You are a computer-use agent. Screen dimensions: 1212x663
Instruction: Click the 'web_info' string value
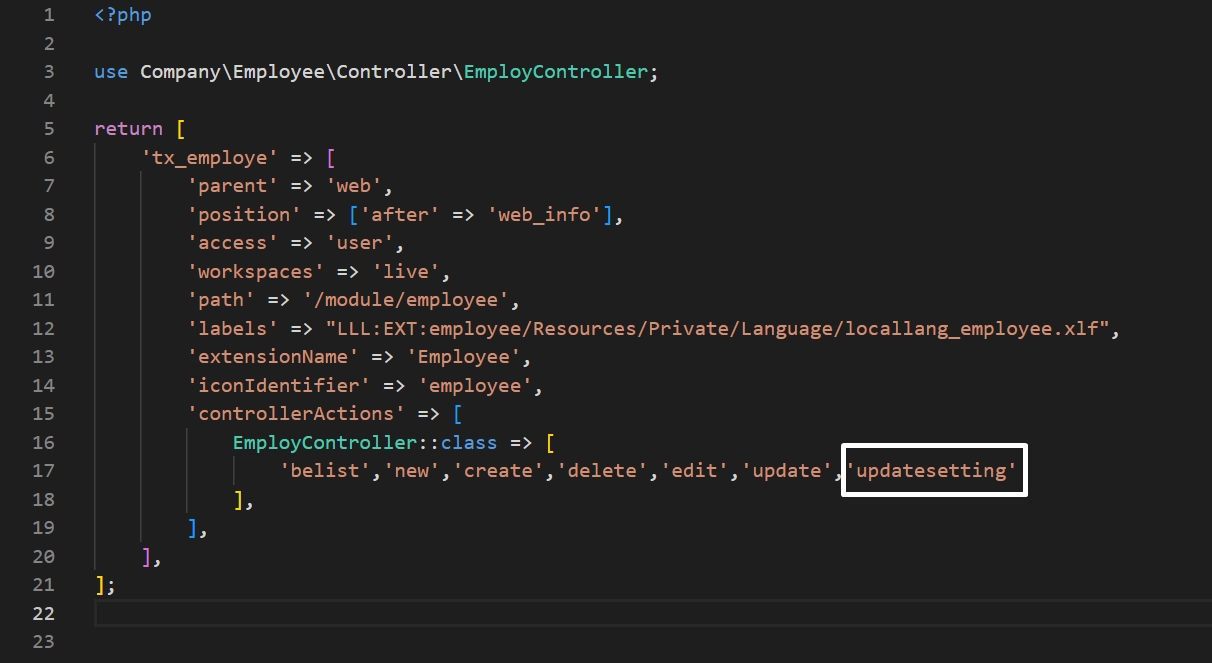551,215
